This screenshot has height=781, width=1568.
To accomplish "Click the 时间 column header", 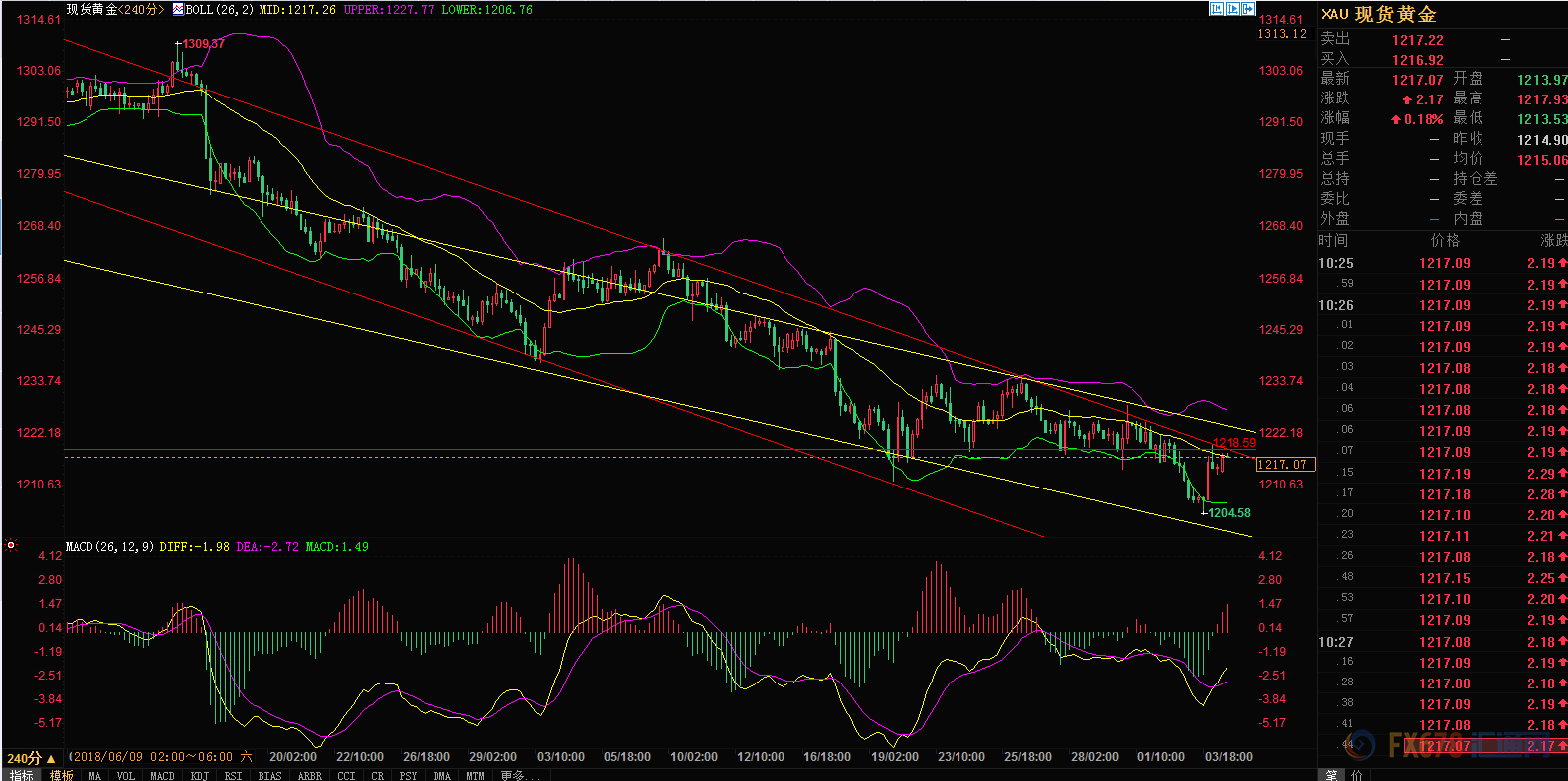I will click(1334, 240).
